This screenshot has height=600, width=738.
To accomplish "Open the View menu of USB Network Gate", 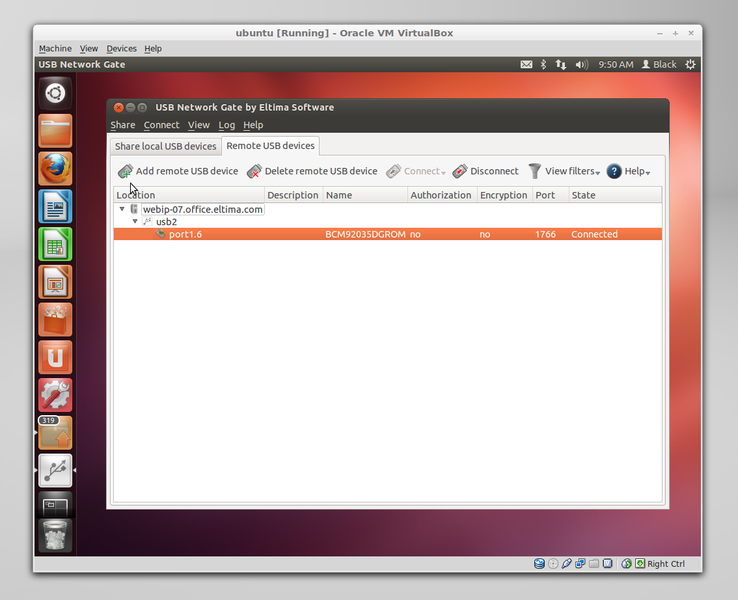I will click(199, 125).
